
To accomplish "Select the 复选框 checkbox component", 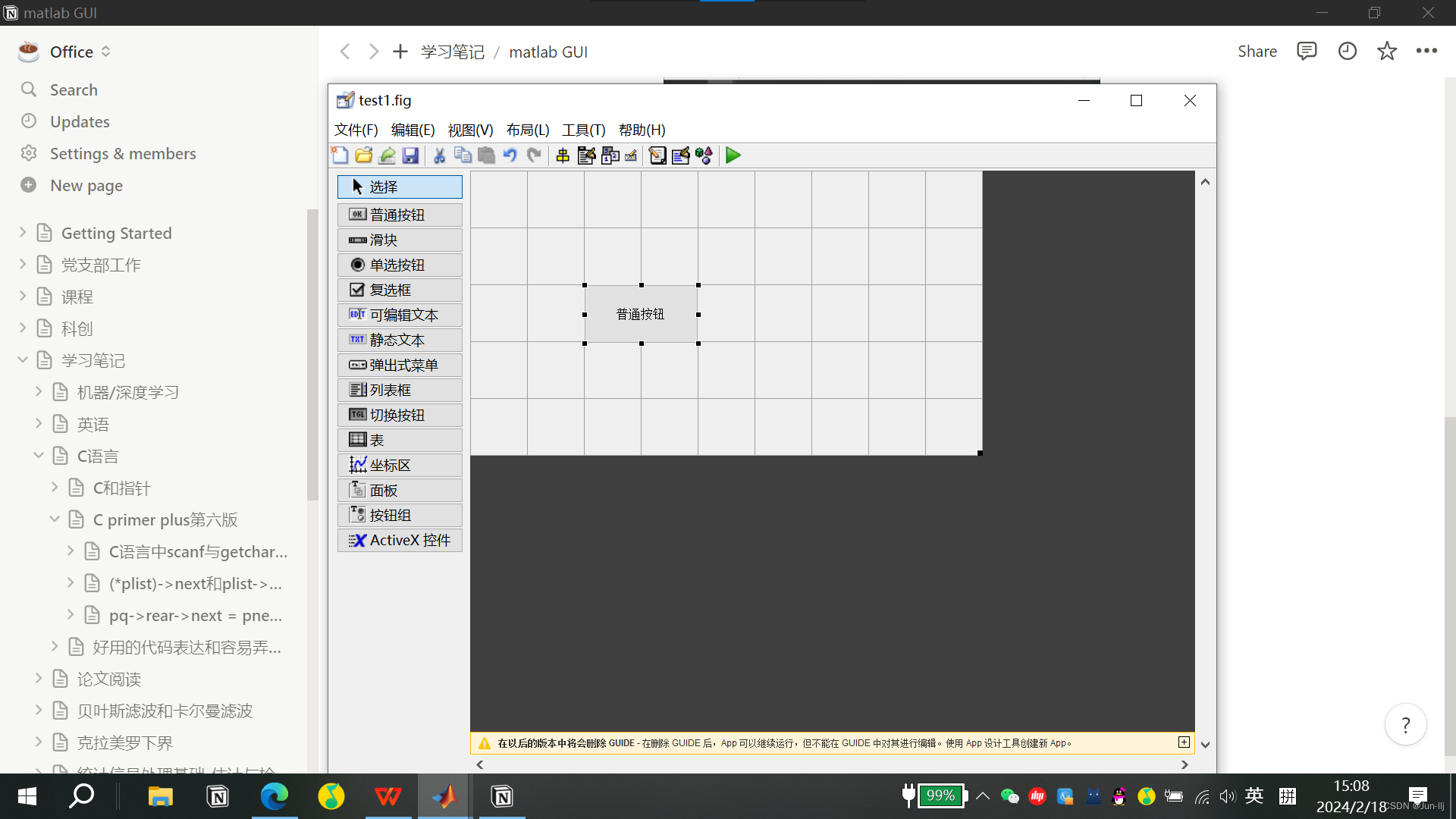I will 400,290.
